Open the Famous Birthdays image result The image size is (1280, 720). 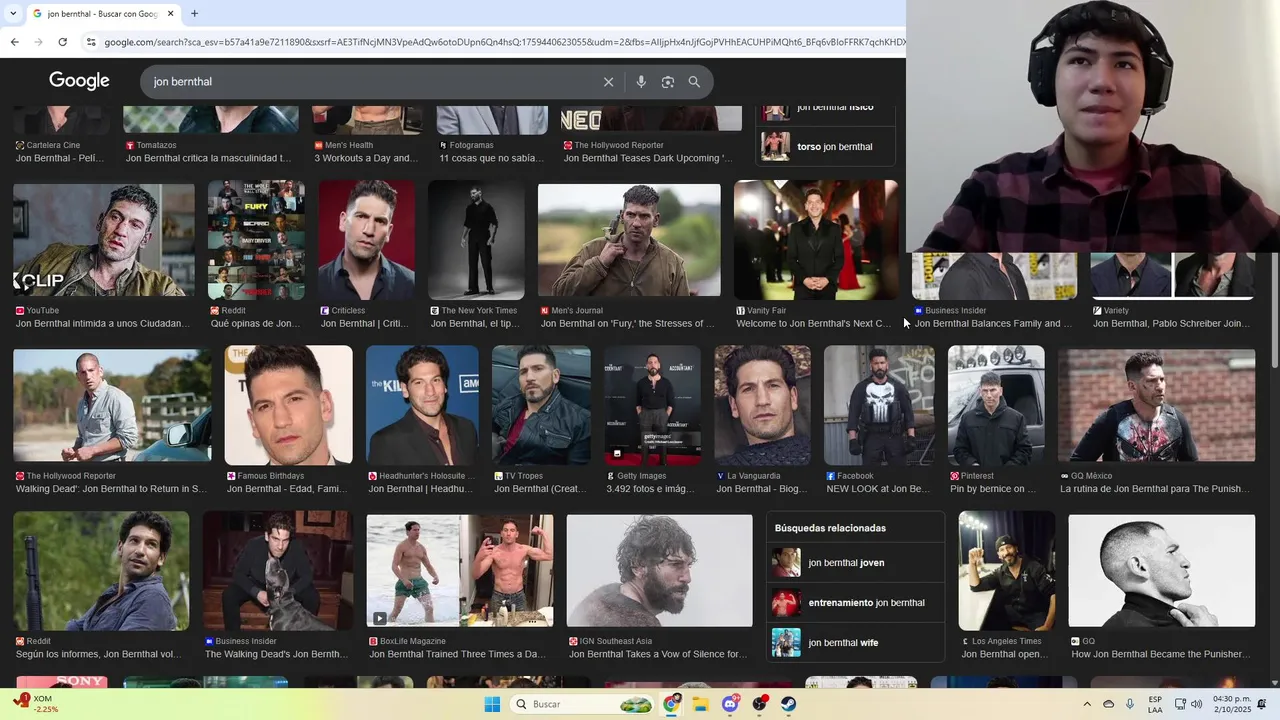click(x=288, y=405)
